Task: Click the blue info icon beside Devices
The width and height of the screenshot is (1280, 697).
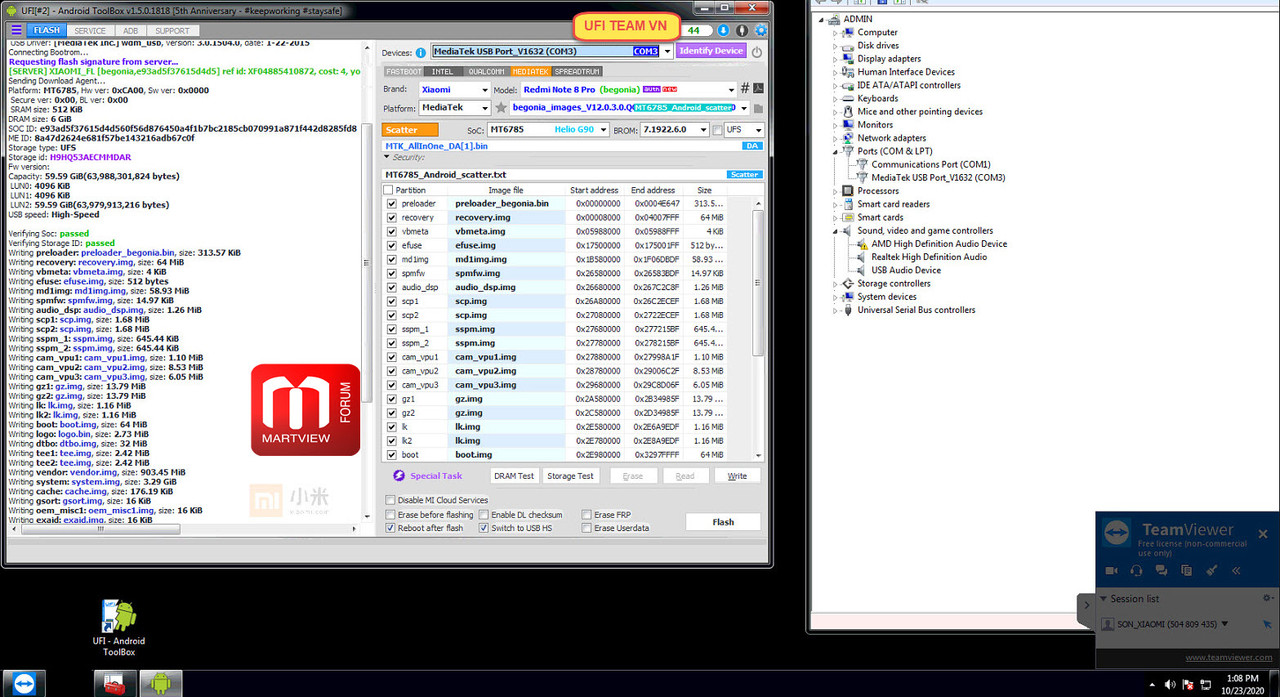Action: coord(421,52)
